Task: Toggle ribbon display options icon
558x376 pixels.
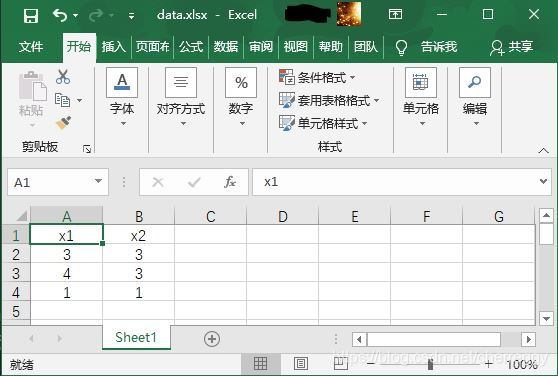Action: pos(395,14)
